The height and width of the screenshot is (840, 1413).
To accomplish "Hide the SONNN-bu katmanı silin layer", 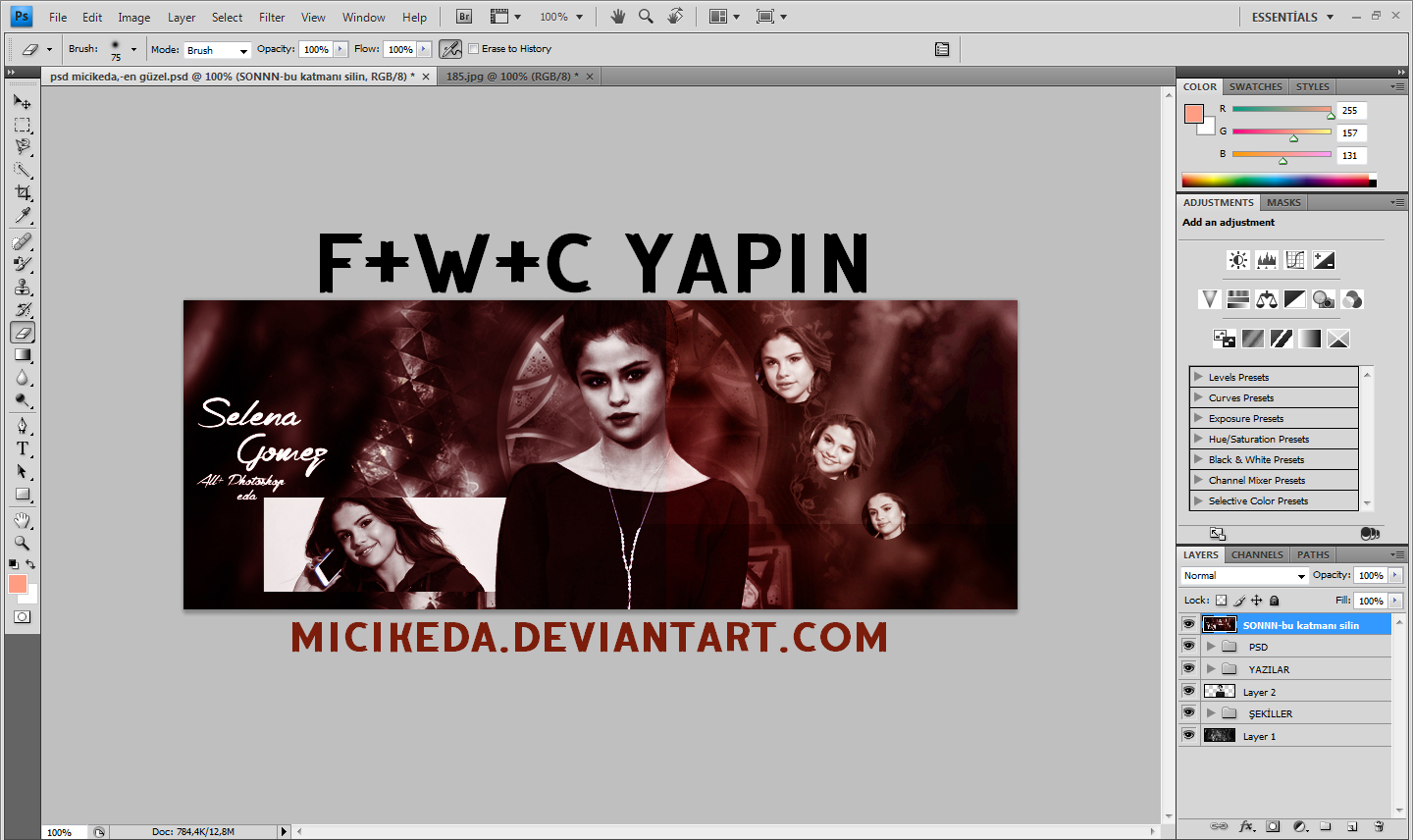I will click(x=1188, y=624).
